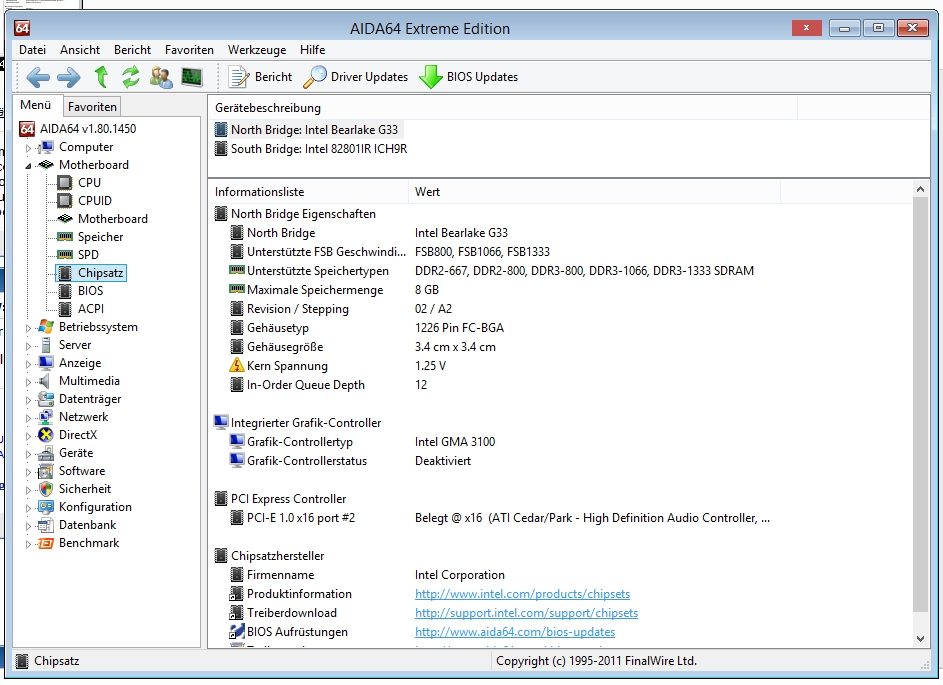The width and height of the screenshot is (943, 685).
Task: Click the AIDA64 v1.80.1450 root node
Action: [88, 129]
